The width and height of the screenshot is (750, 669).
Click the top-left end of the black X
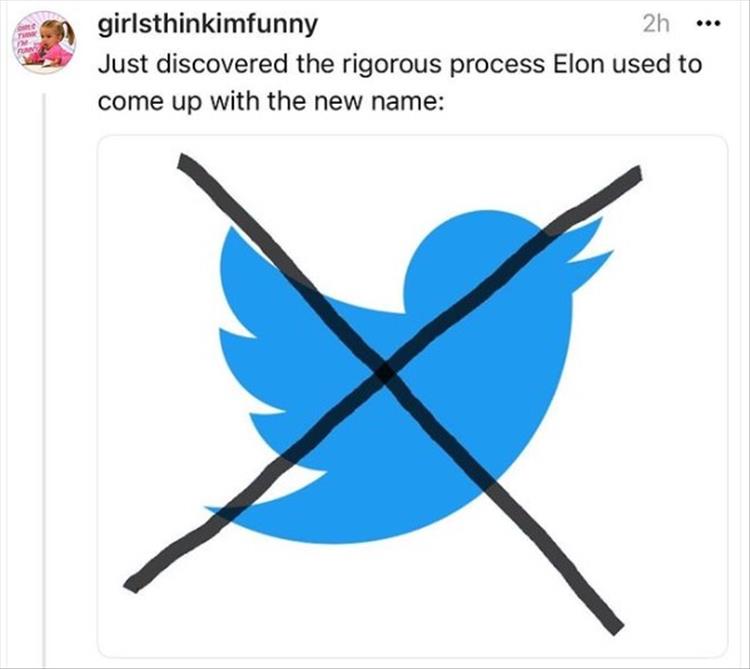click(x=186, y=163)
